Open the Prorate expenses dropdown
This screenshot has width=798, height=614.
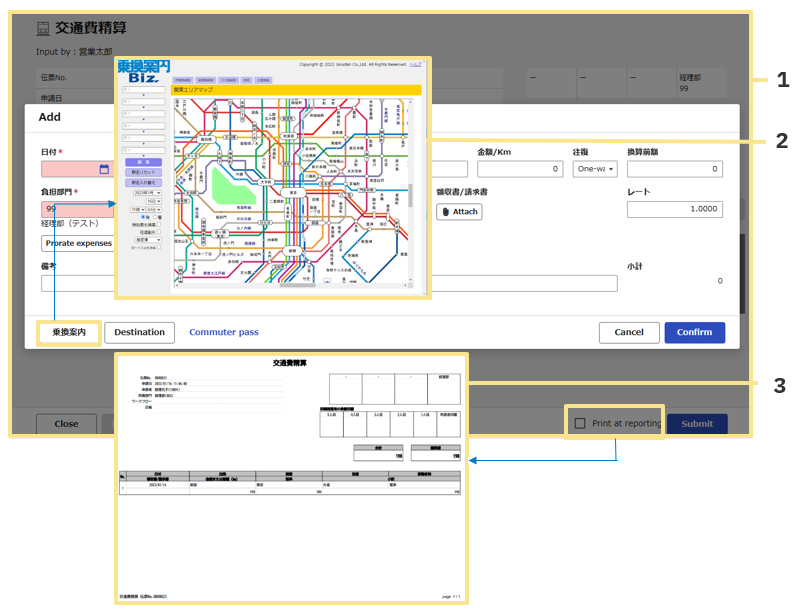78,243
